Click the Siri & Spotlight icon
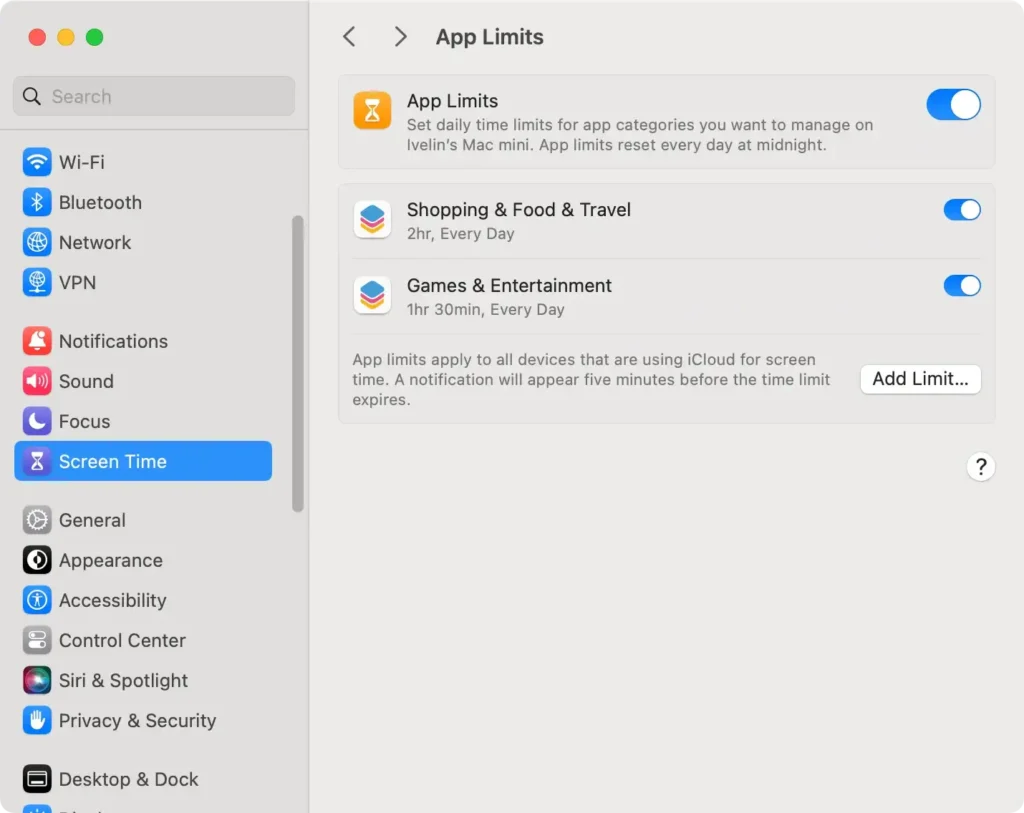The height and width of the screenshot is (813, 1024). [37, 680]
